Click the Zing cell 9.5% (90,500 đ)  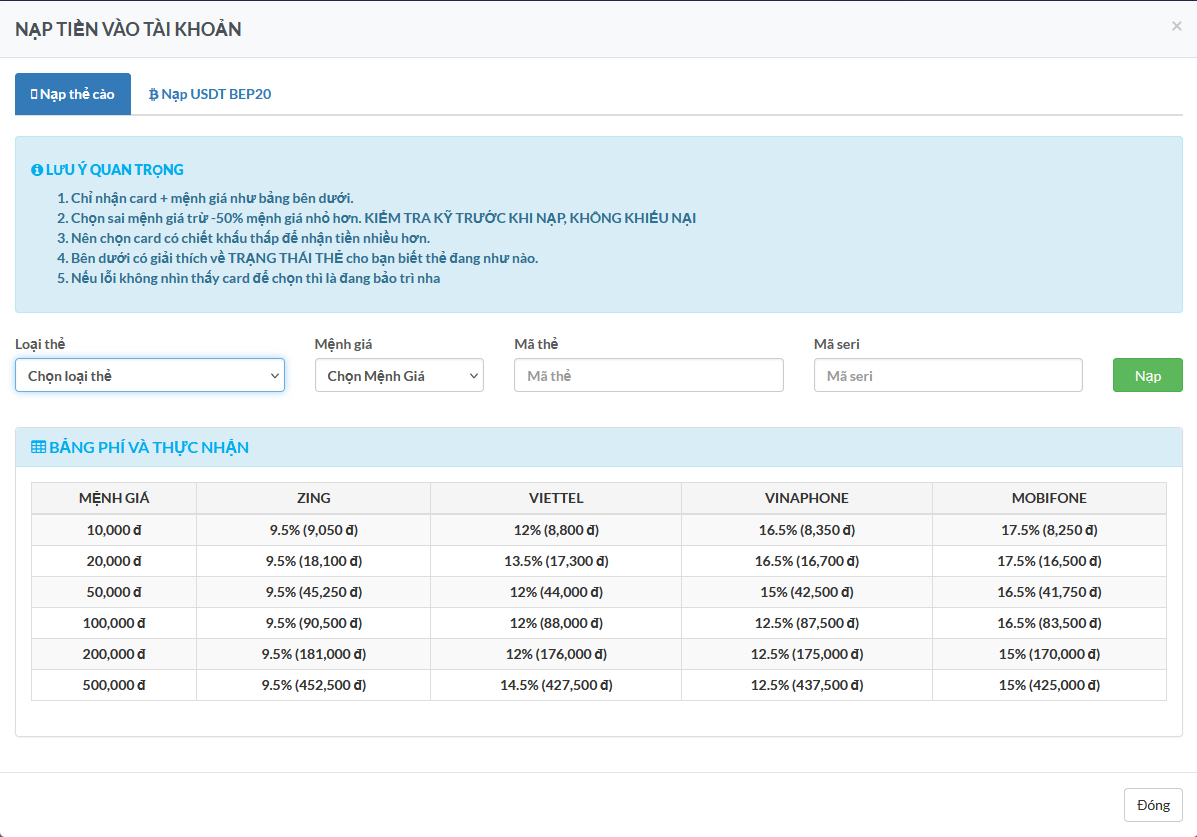(x=314, y=623)
